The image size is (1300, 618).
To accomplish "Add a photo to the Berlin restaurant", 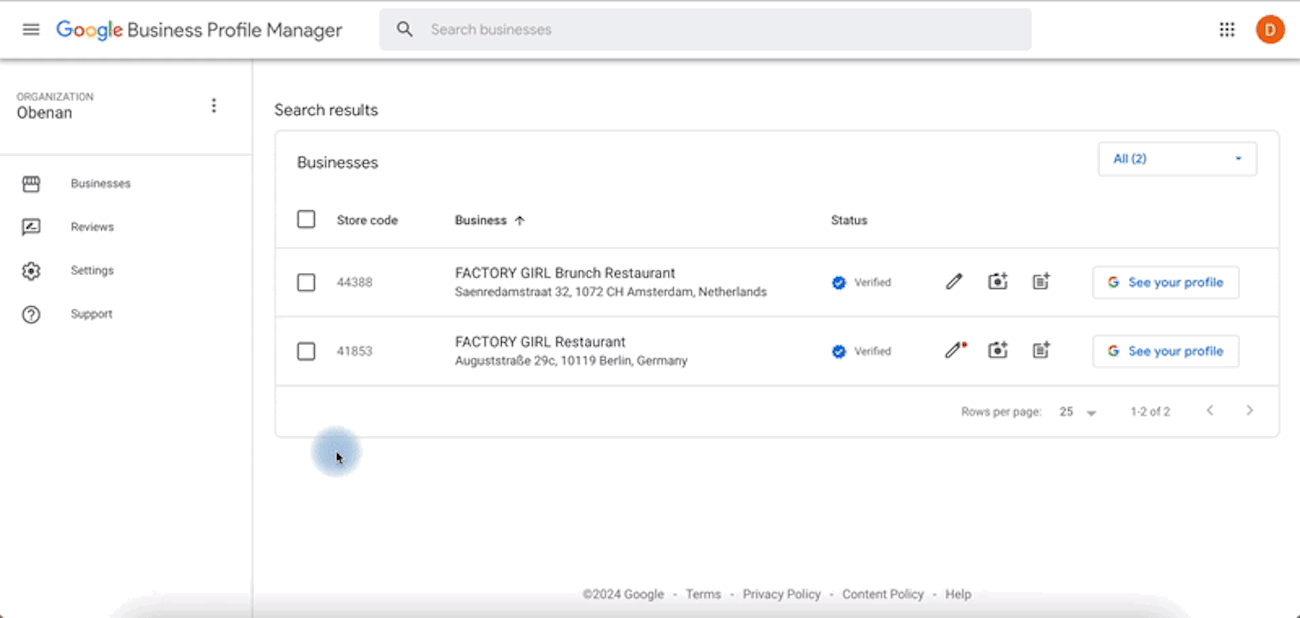I will tap(997, 351).
